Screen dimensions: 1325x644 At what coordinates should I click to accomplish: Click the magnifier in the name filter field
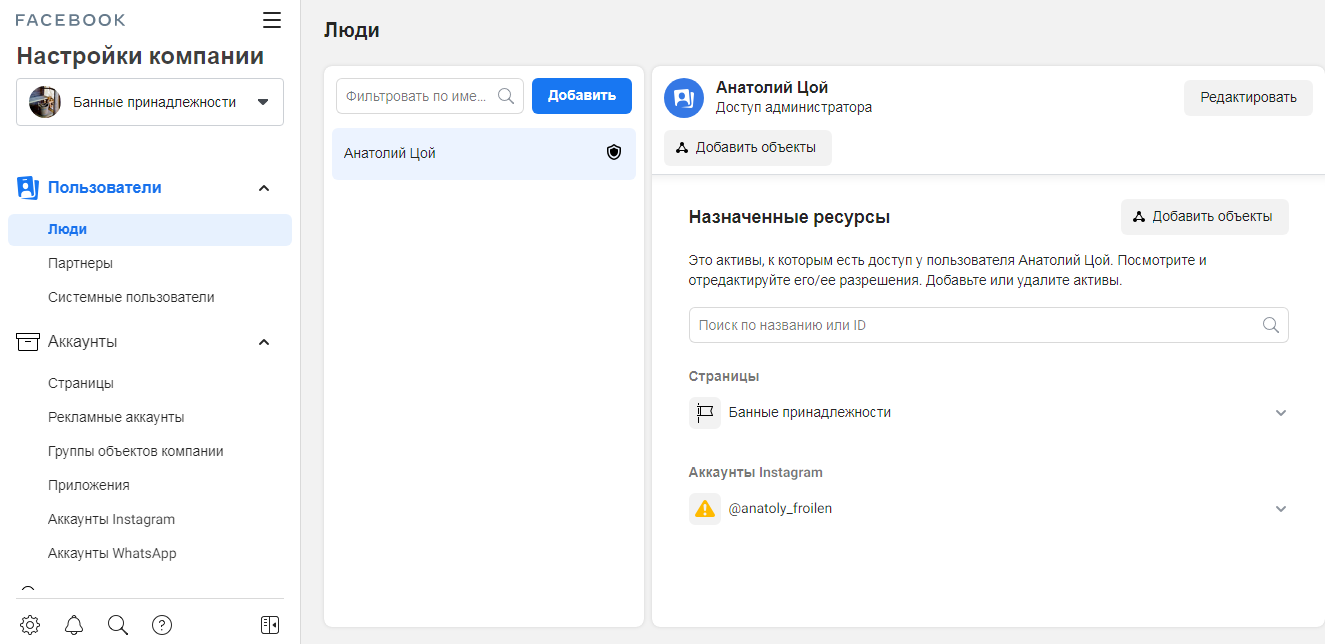pyautogui.click(x=506, y=96)
